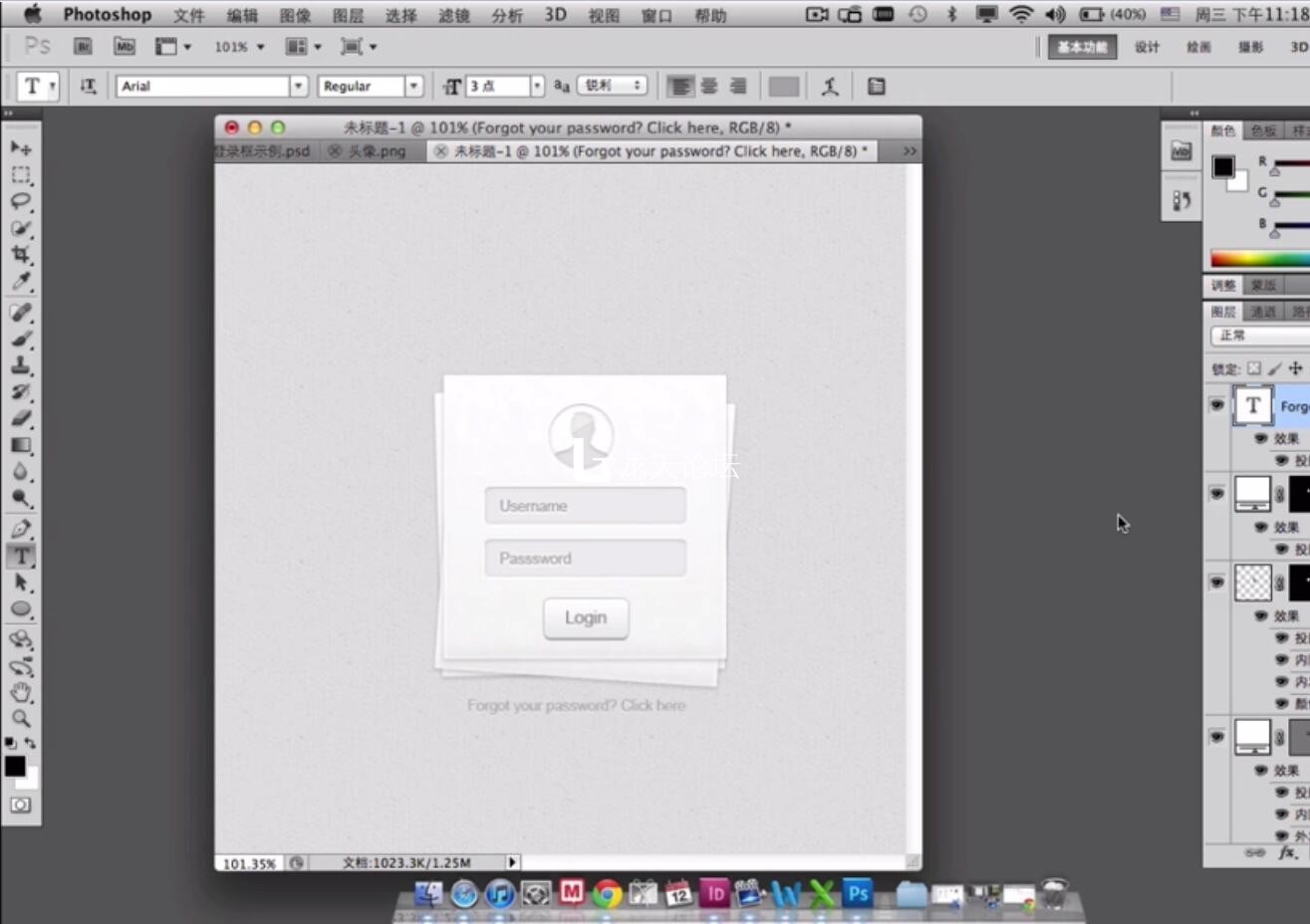The image size is (1310, 924).
Task: Open the 滤镜 menu
Action: point(454,15)
